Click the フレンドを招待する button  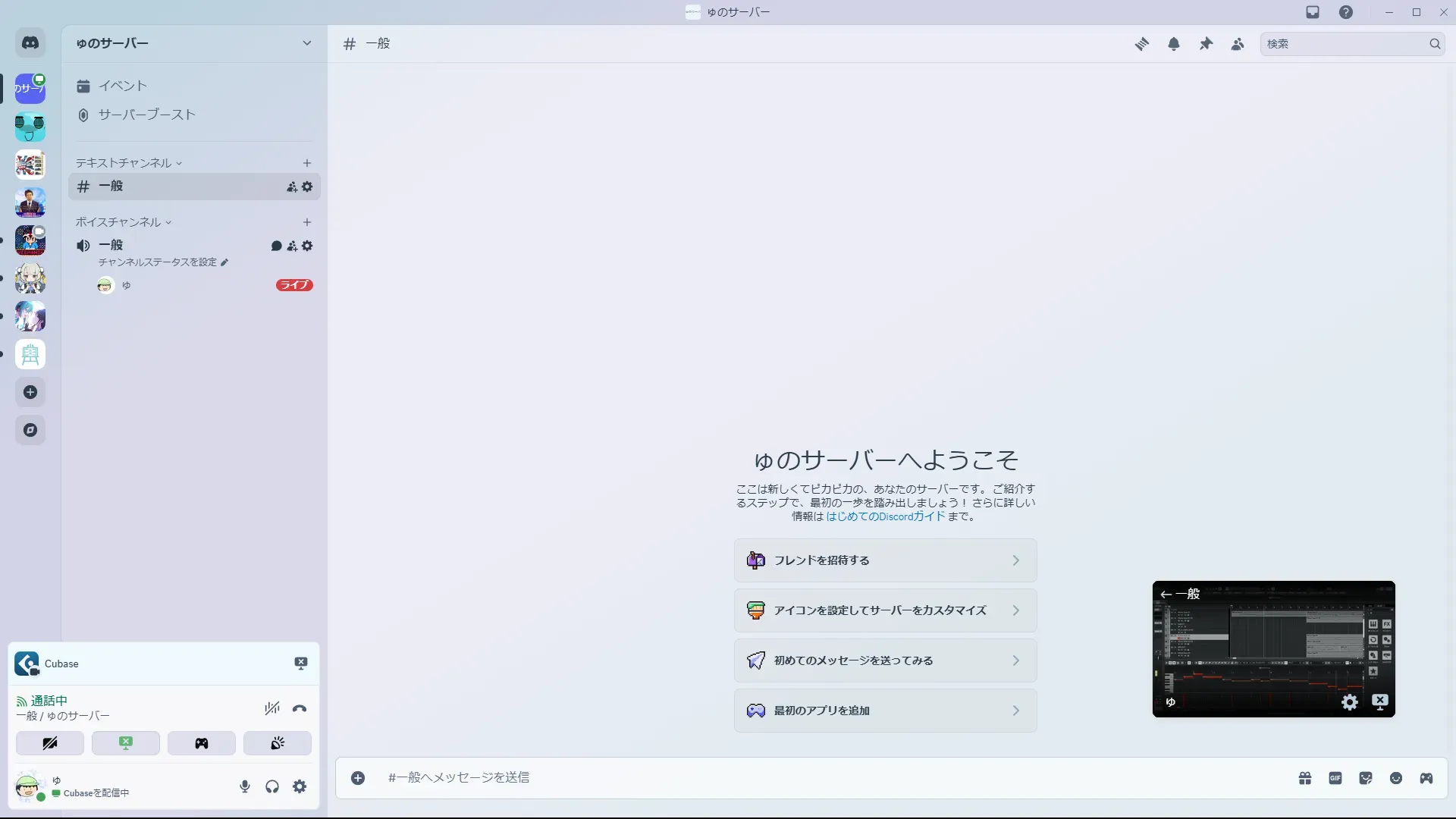(x=885, y=560)
